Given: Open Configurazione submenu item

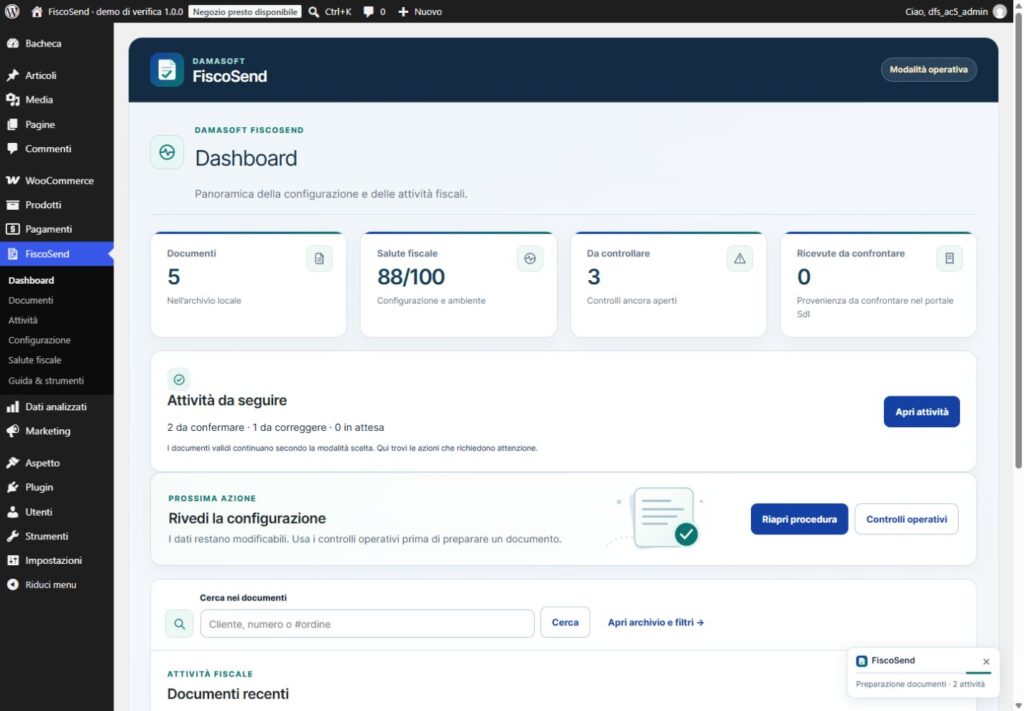Looking at the screenshot, I should coord(39,340).
